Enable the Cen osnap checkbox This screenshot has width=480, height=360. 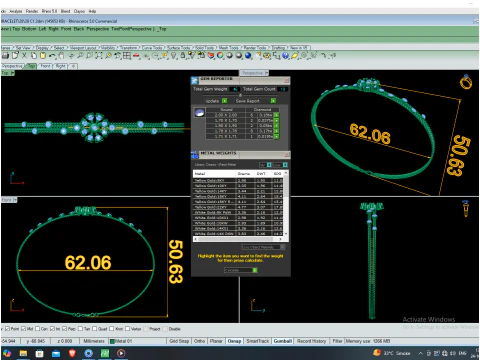click(37, 329)
